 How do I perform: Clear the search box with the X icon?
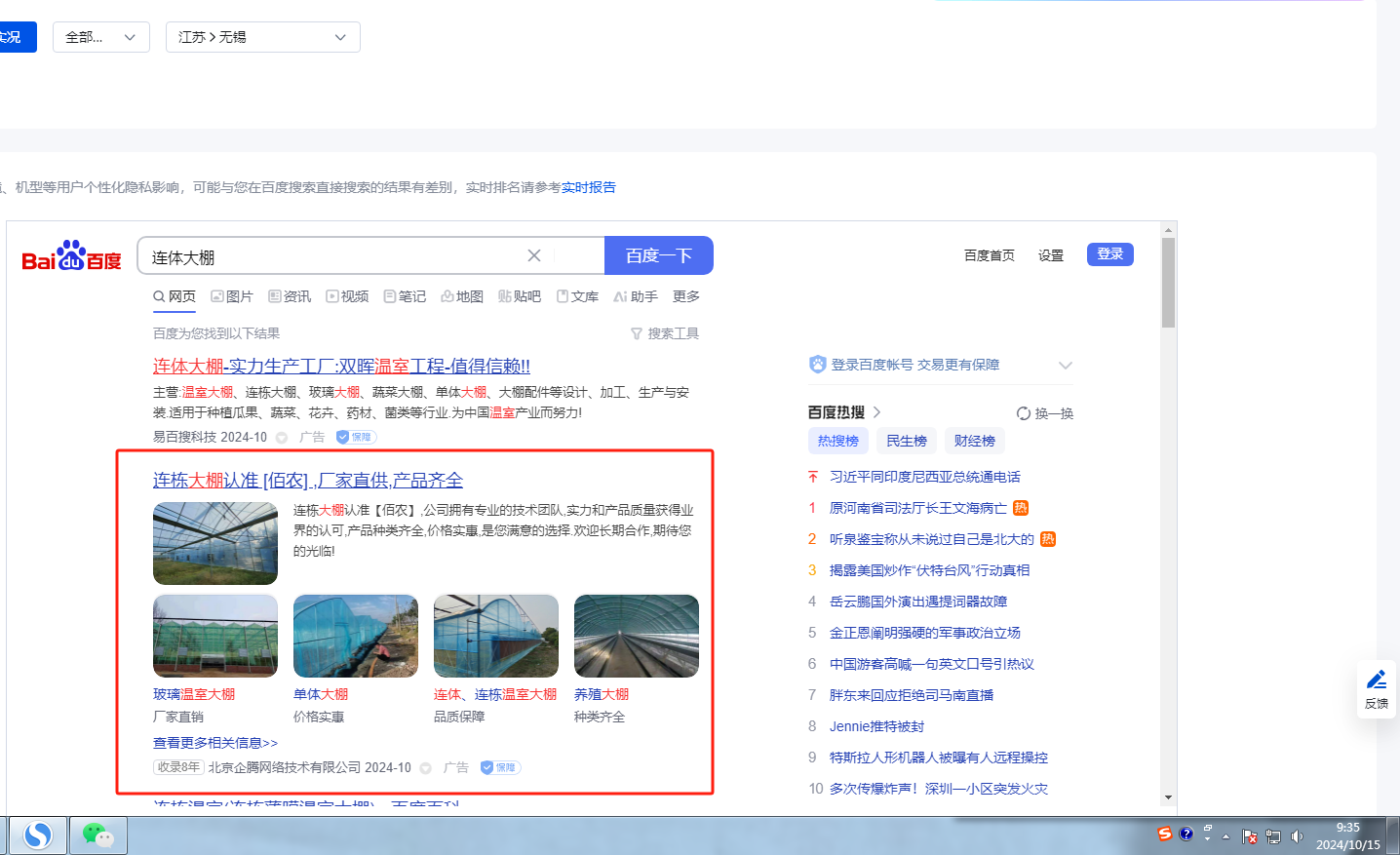(x=534, y=255)
